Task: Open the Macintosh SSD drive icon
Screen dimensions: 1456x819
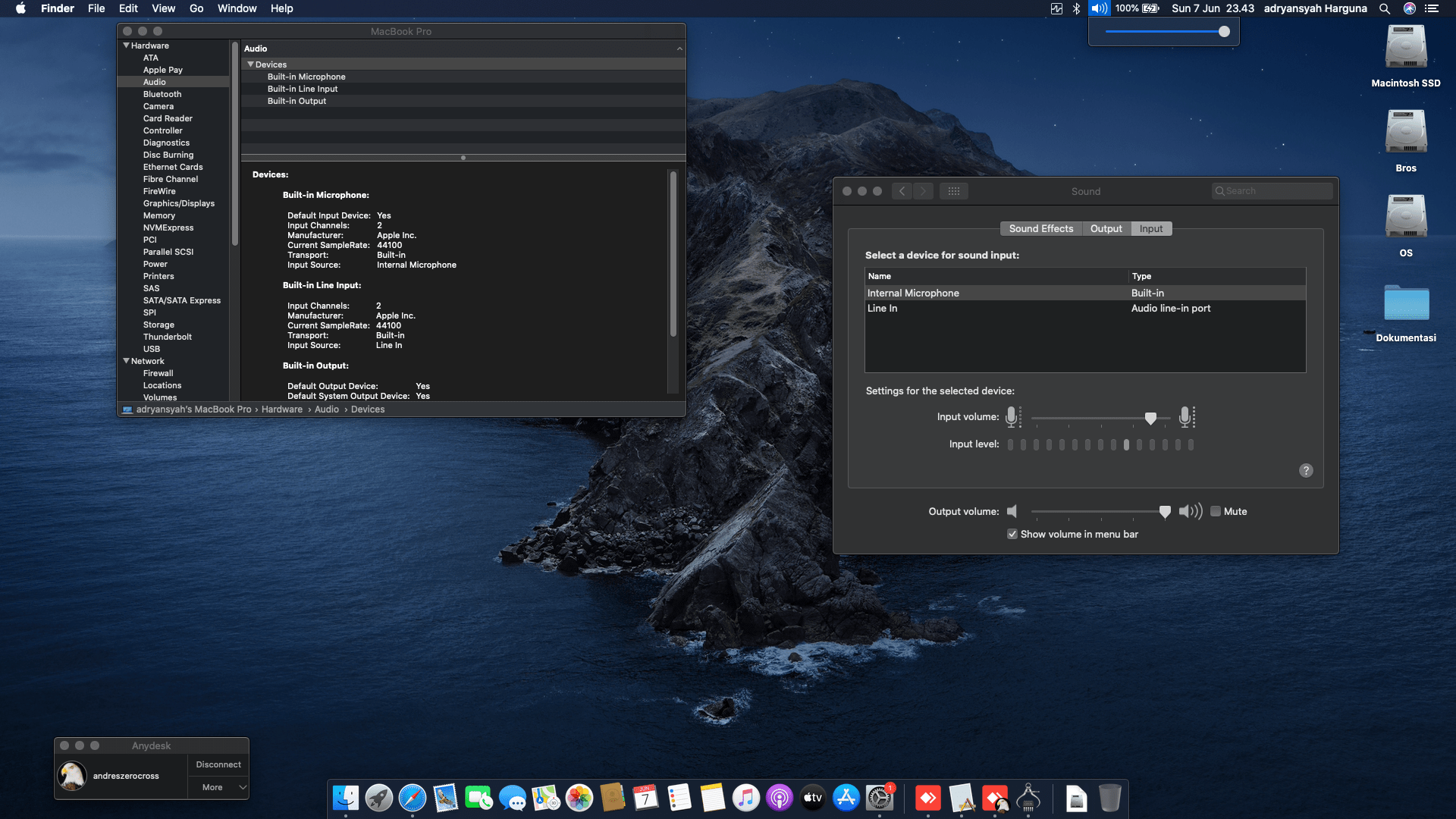Action: (x=1405, y=48)
